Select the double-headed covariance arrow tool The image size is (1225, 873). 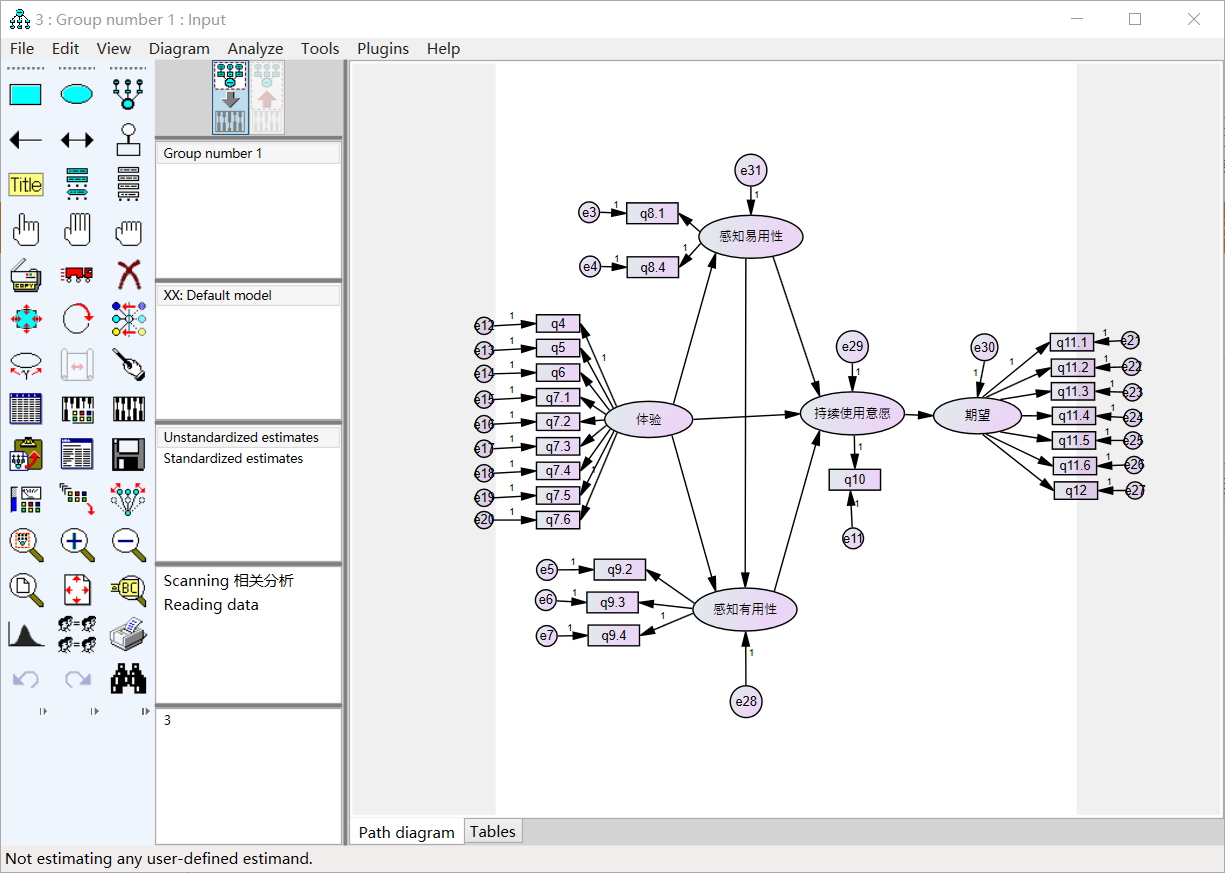(x=77, y=140)
